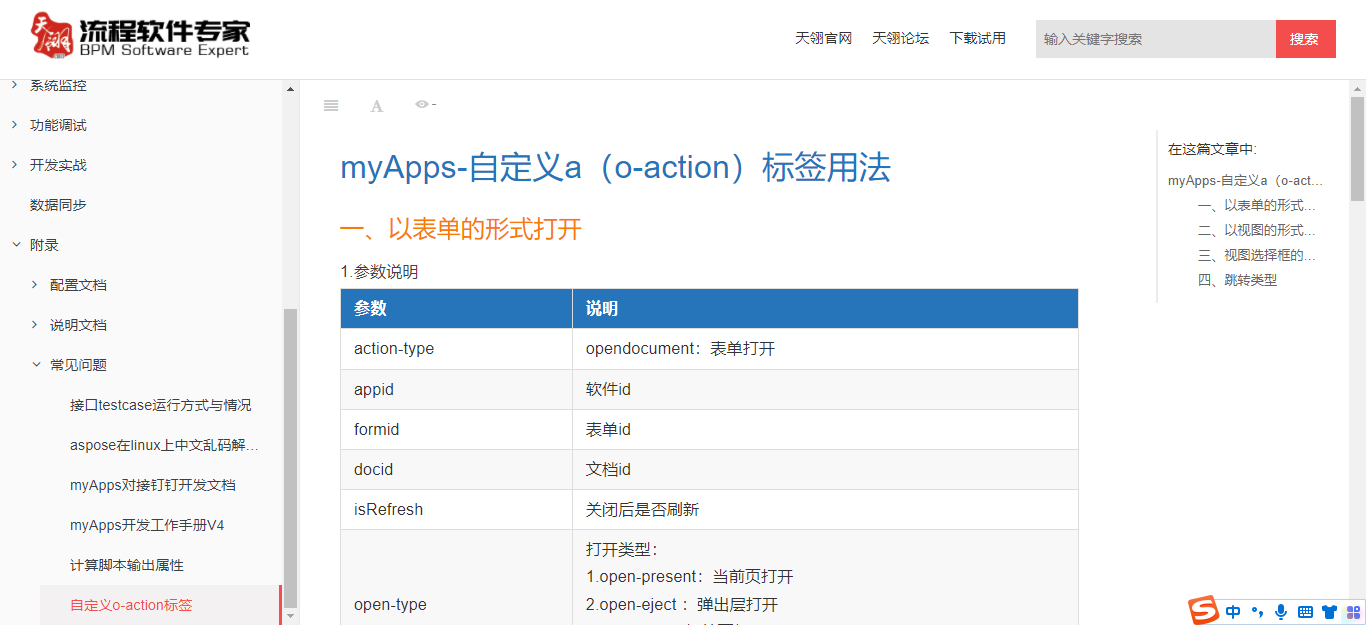Screen dimensions: 1366x625
Task: Jump to 一、以表单的形式 TOC entry
Action: (x=1256, y=205)
